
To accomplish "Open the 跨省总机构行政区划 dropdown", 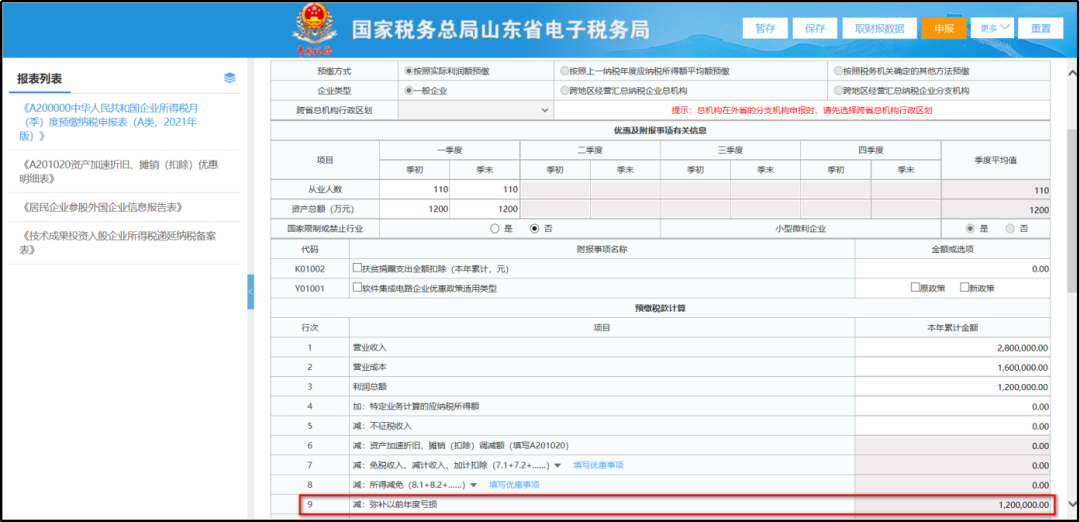I will tap(475, 110).
